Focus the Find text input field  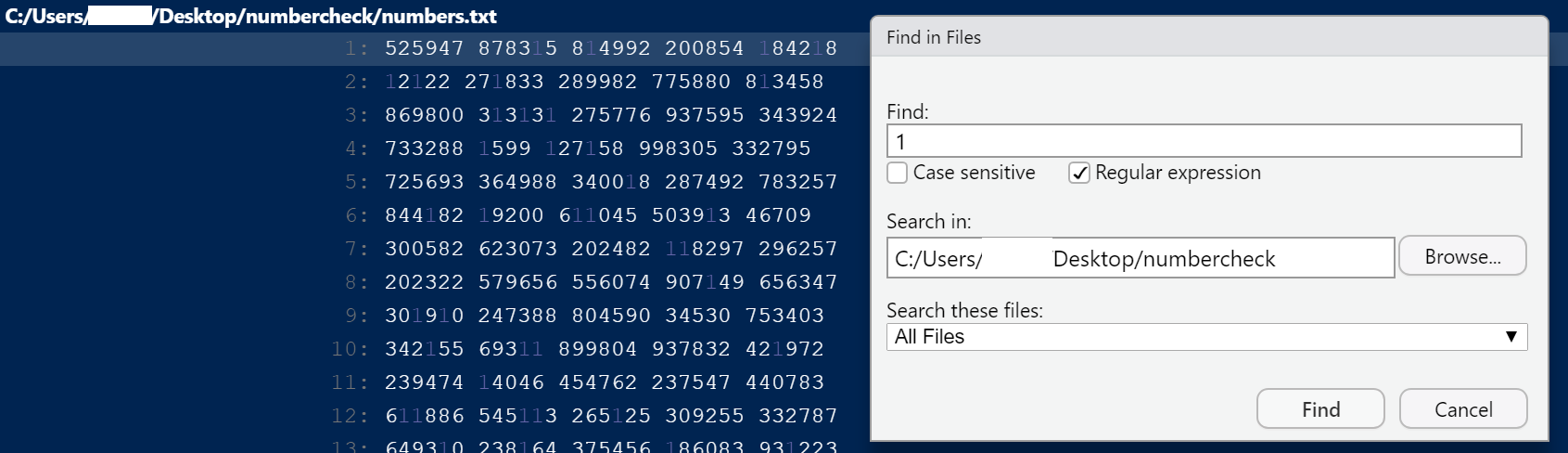tap(1204, 141)
